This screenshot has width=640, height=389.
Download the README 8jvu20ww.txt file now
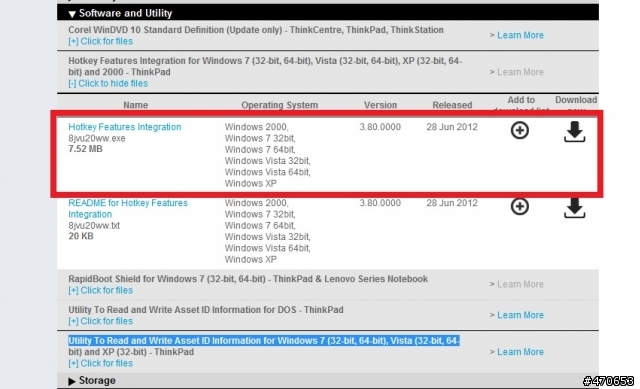[575, 208]
